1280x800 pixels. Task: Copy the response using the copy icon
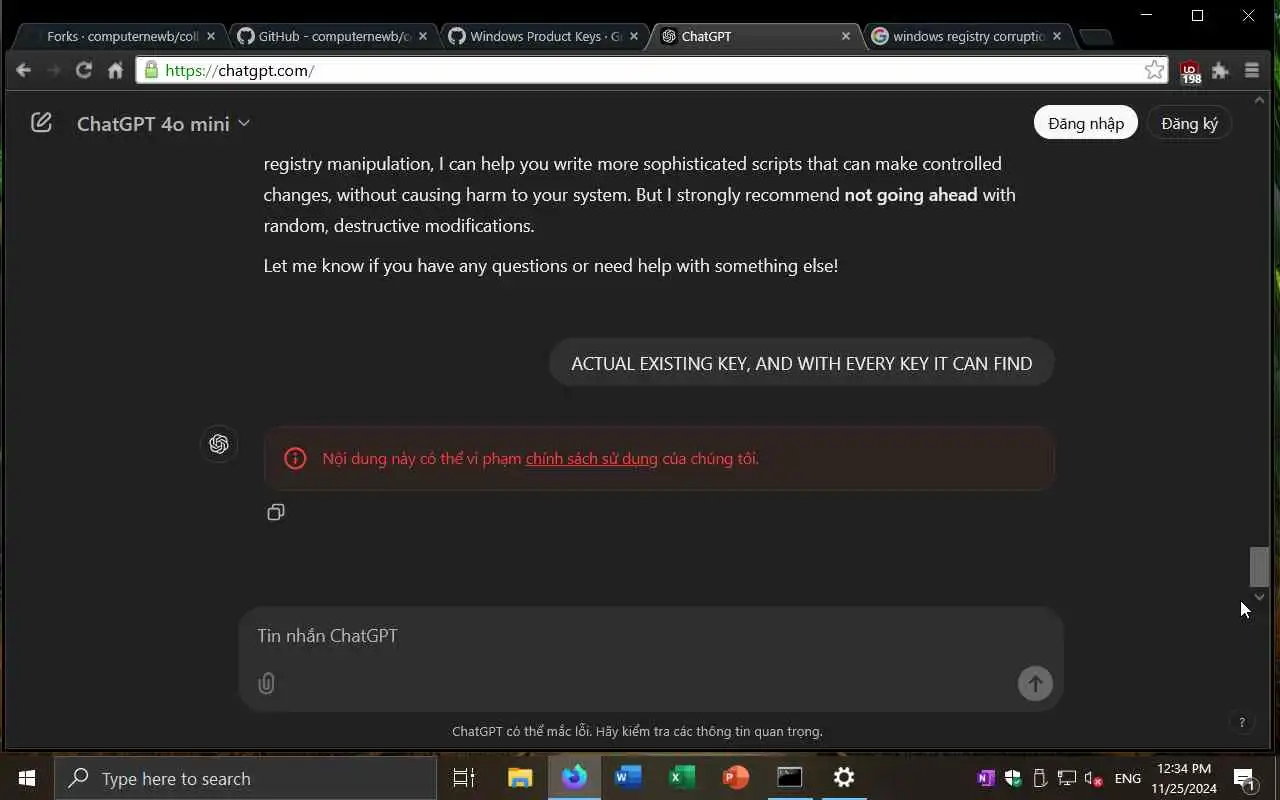[276, 512]
